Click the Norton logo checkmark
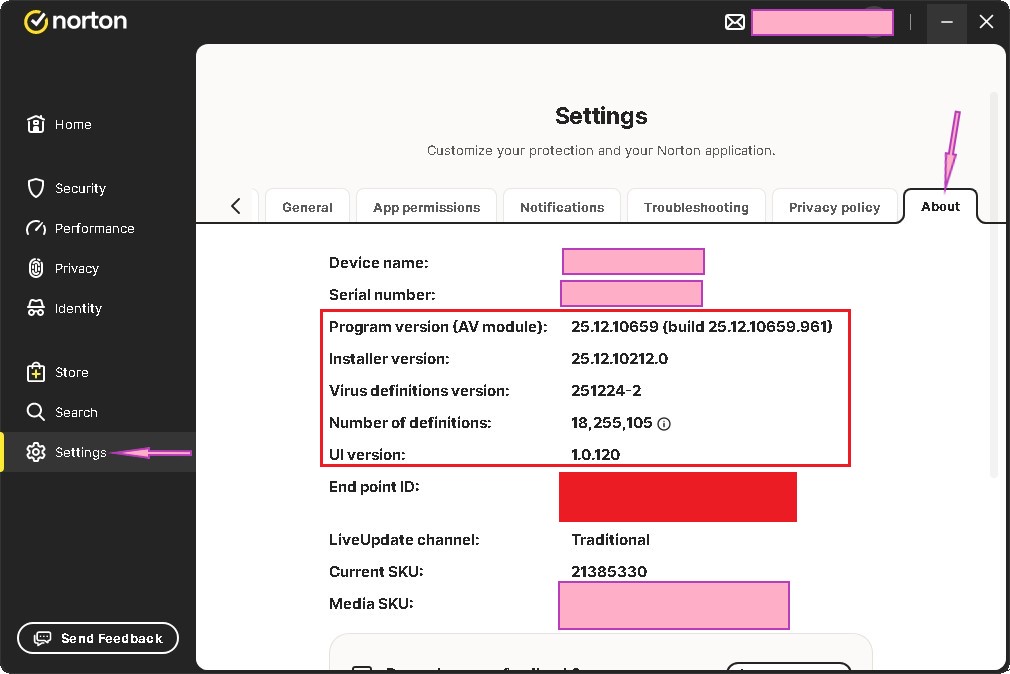The height and width of the screenshot is (674, 1010). click(x=36, y=22)
